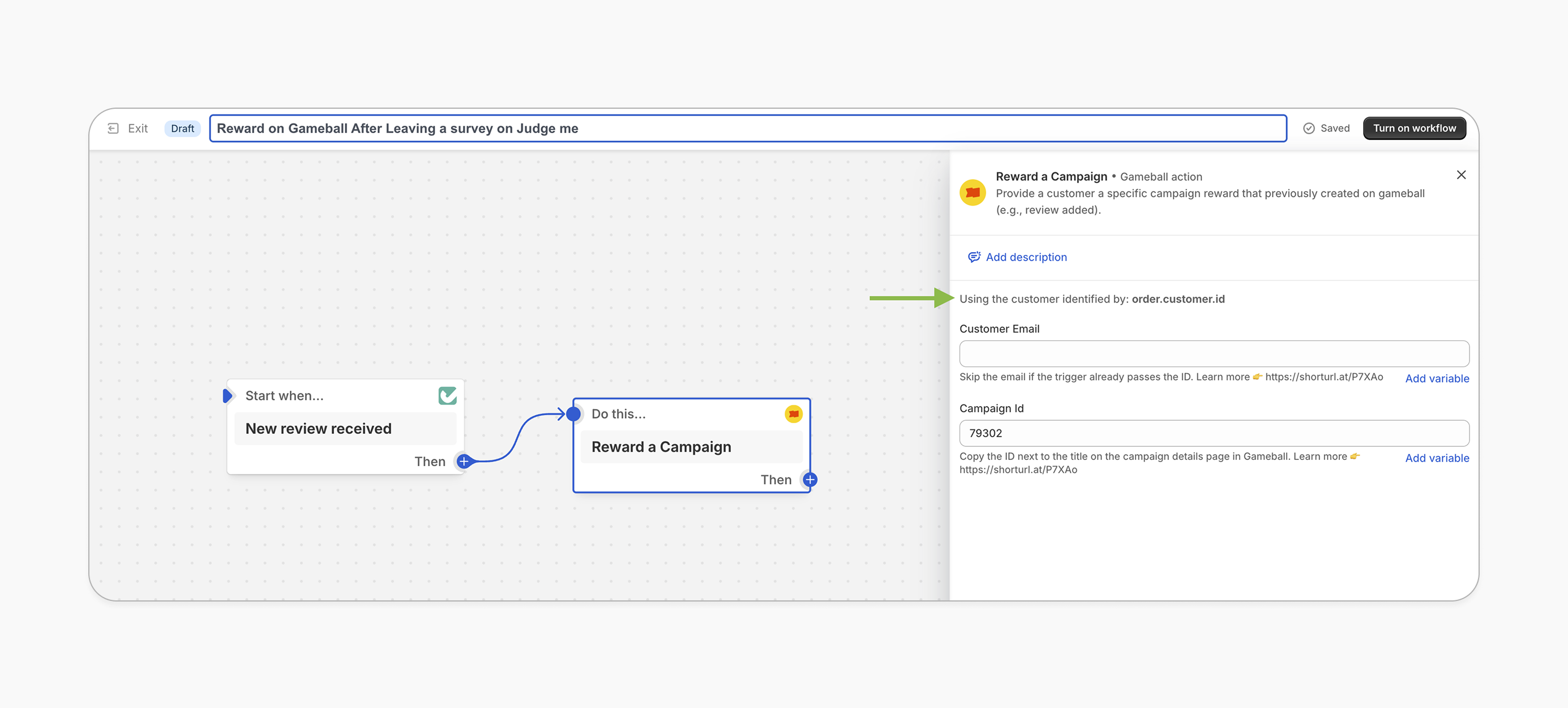
Task: Click the Exit back arrow icon
Action: pyautogui.click(x=113, y=128)
